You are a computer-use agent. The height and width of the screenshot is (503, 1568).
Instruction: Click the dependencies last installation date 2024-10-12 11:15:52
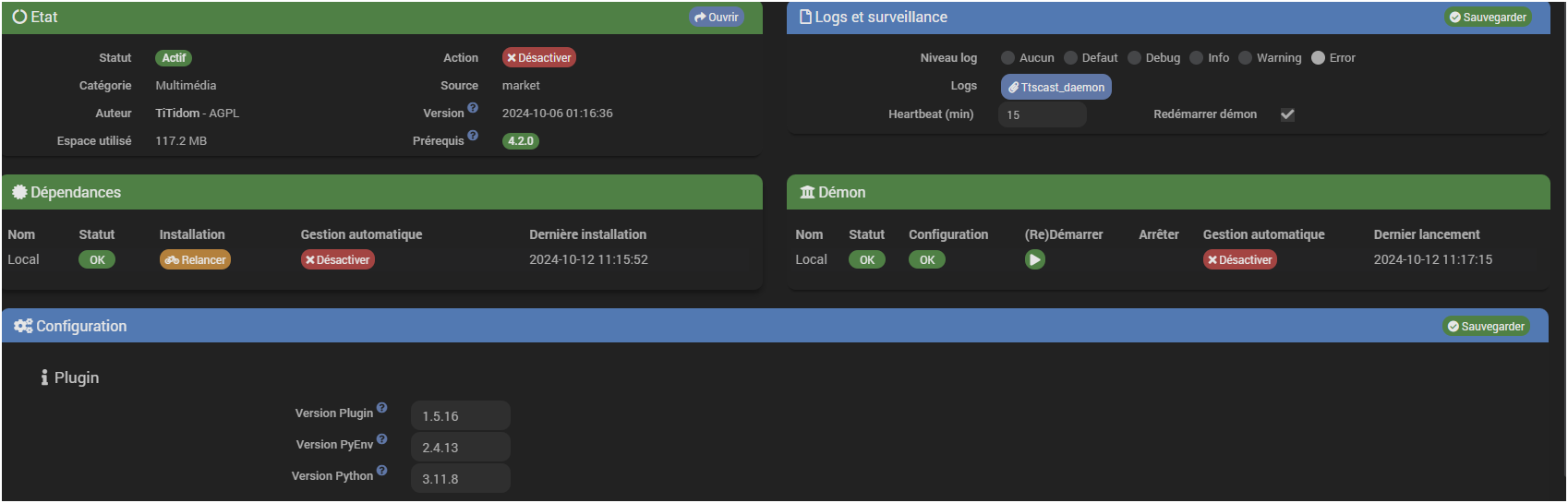[588, 259]
